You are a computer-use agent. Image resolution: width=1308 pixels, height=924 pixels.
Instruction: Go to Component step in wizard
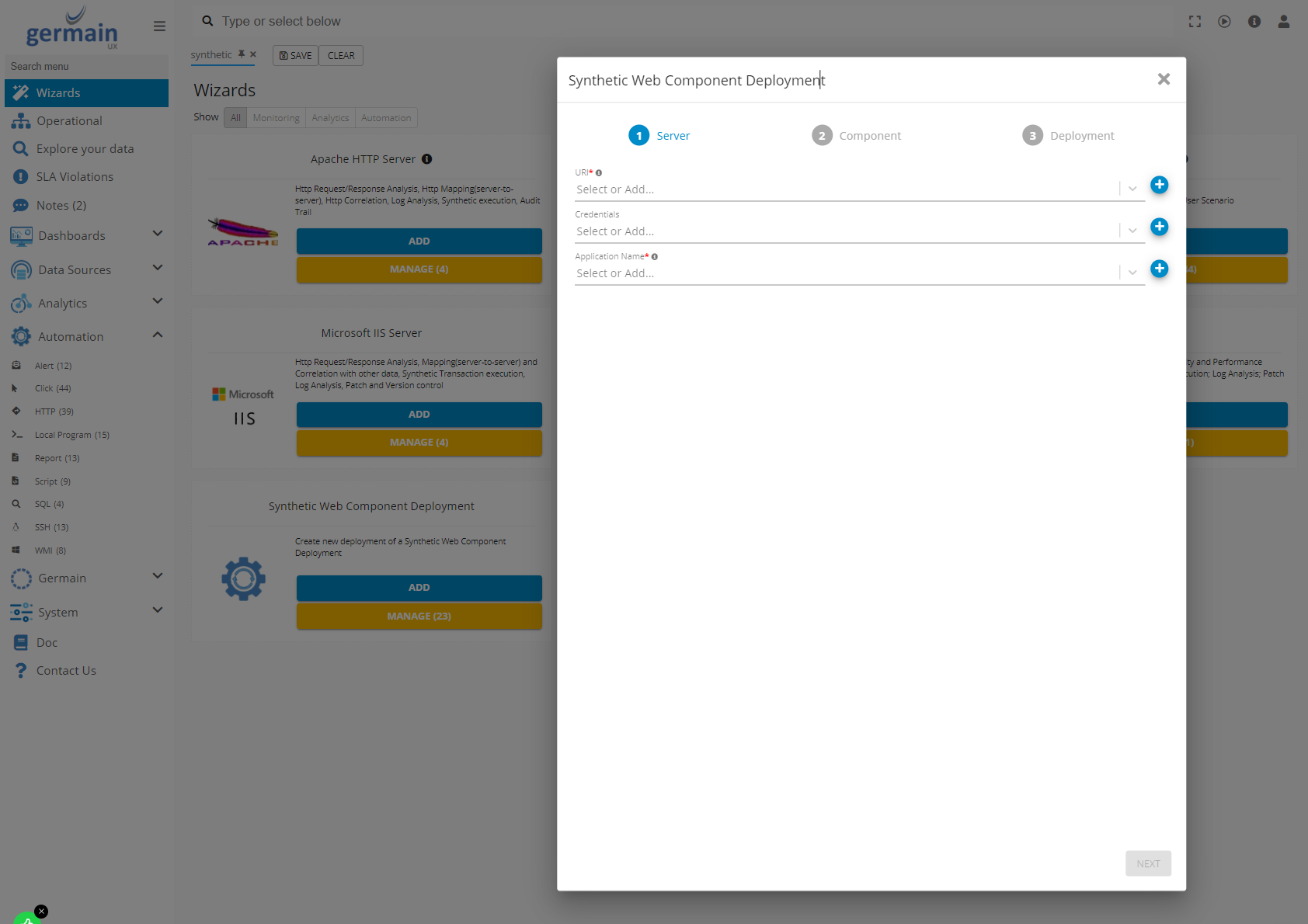click(x=856, y=136)
